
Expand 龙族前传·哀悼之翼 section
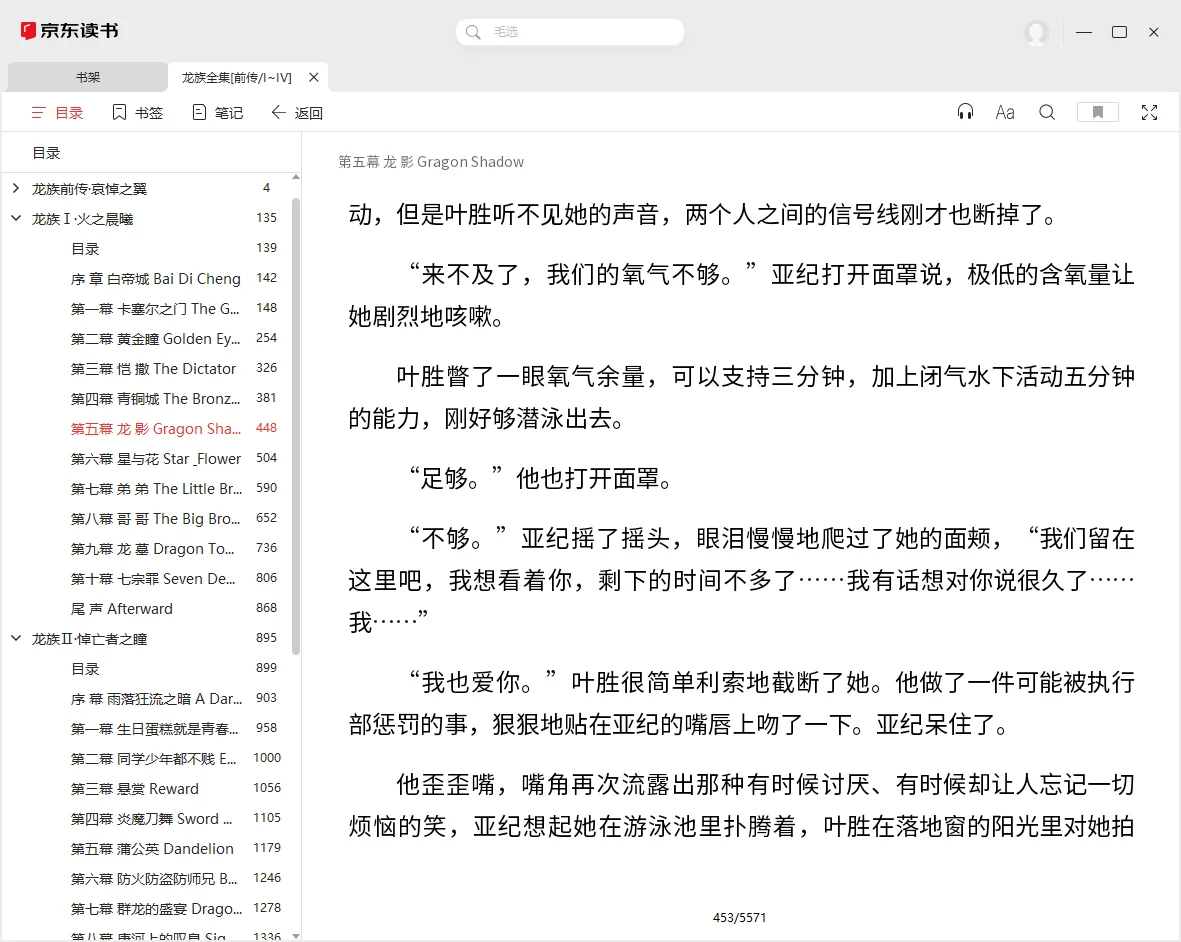click(16, 188)
